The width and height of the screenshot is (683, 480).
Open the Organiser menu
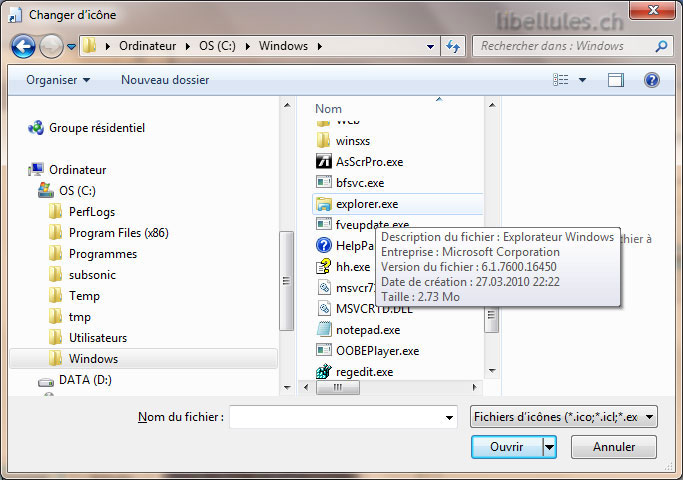coord(58,80)
